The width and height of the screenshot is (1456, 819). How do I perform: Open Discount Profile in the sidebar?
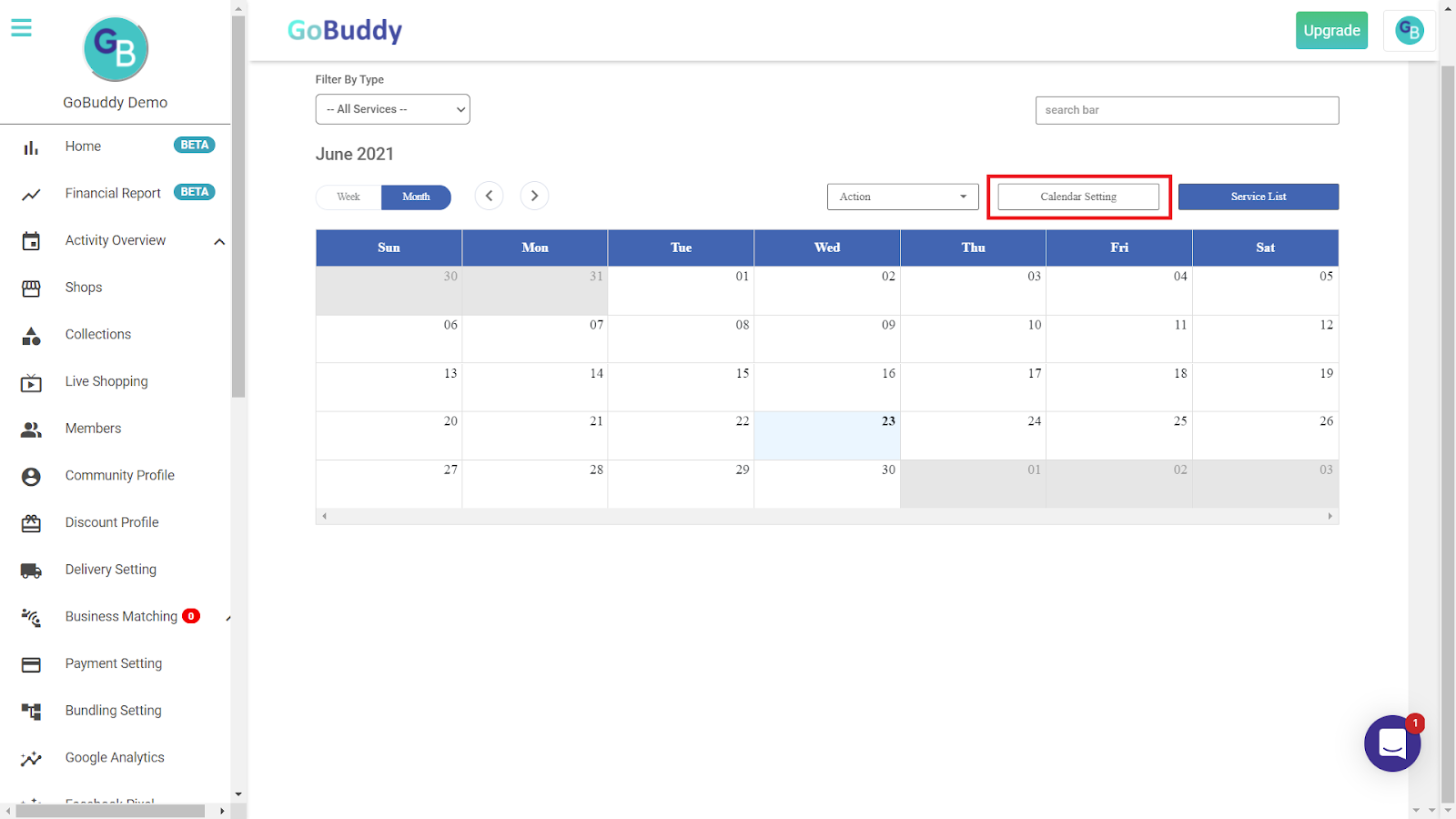112,522
